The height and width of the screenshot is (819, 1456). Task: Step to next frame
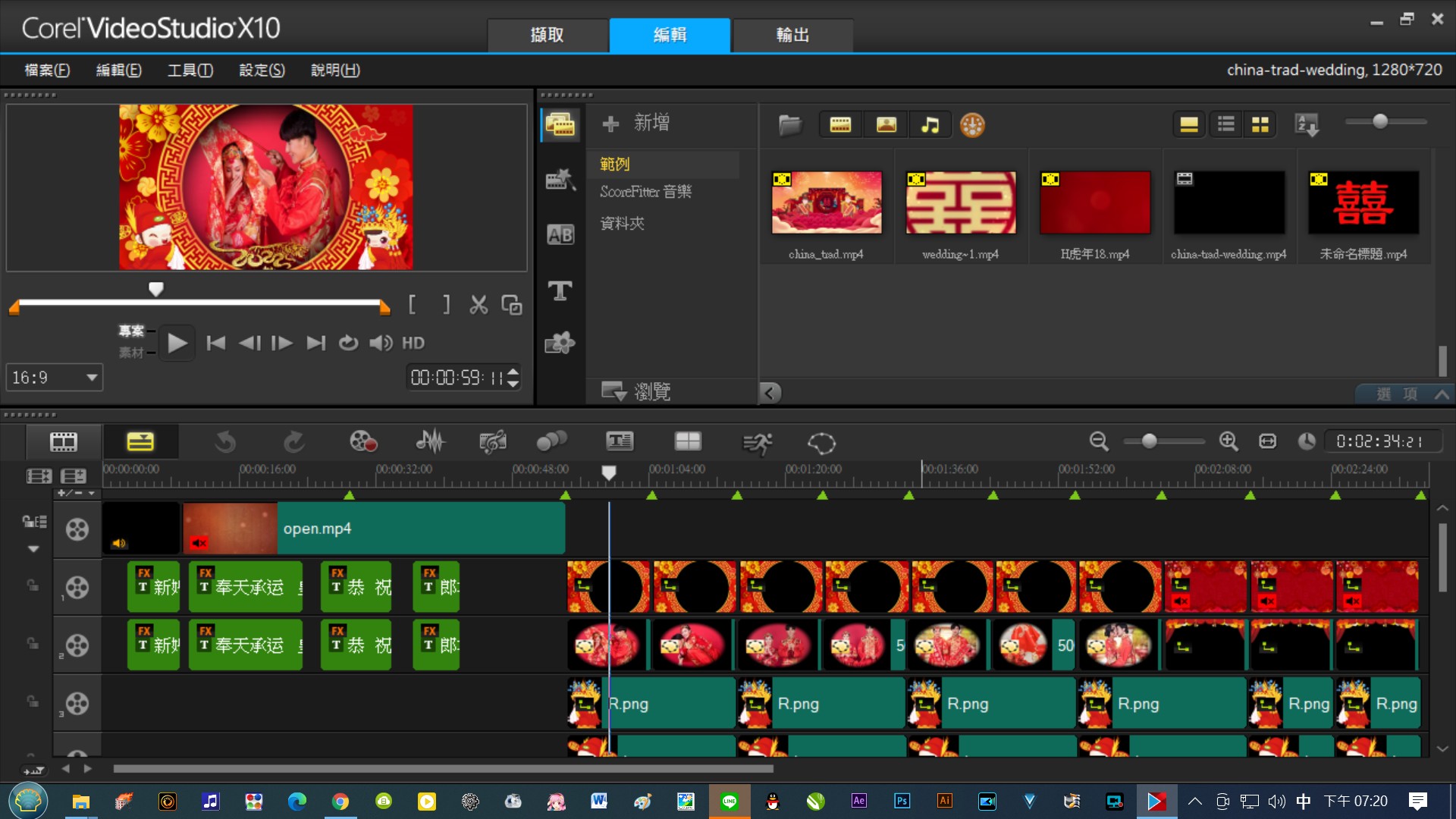coord(282,344)
